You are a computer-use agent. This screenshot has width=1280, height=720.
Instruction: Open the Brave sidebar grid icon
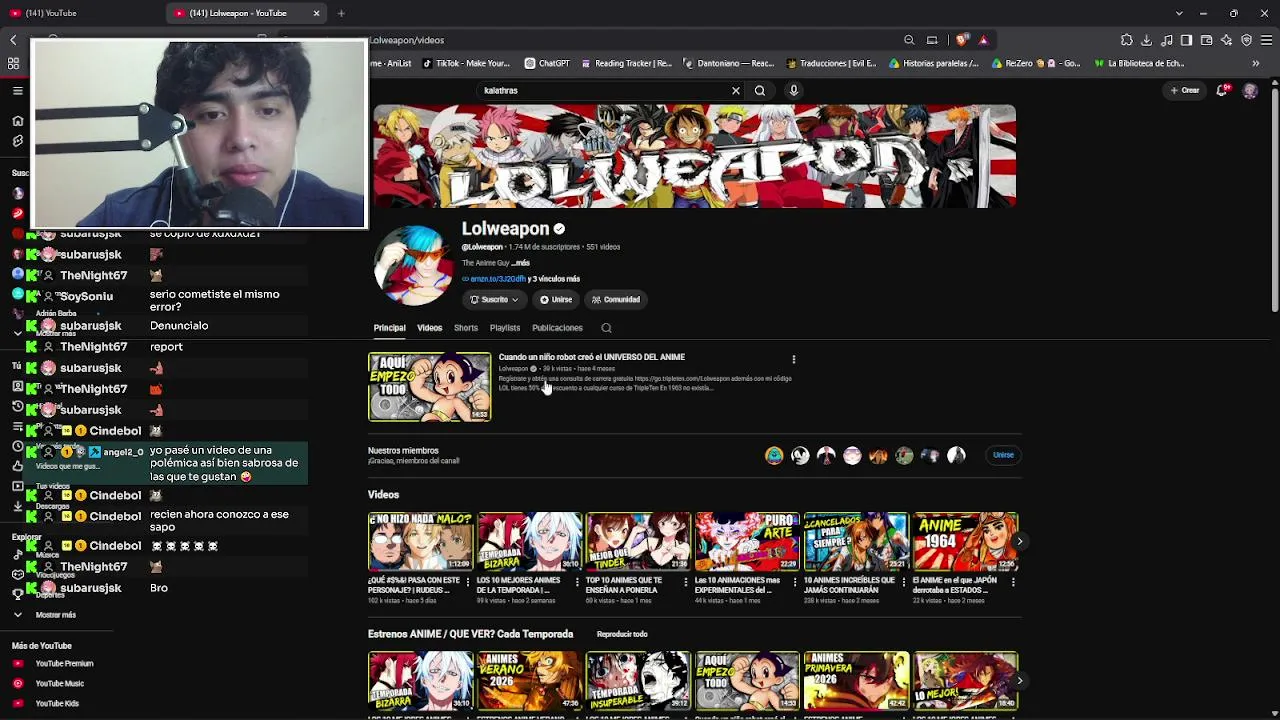tap(13, 63)
